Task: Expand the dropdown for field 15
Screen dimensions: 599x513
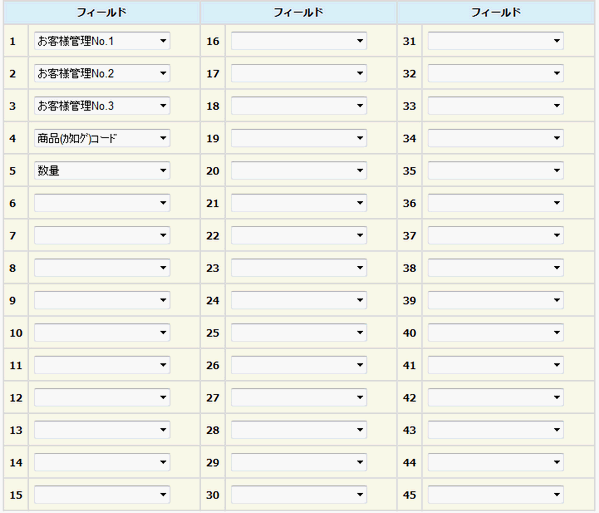Action: coord(102,495)
